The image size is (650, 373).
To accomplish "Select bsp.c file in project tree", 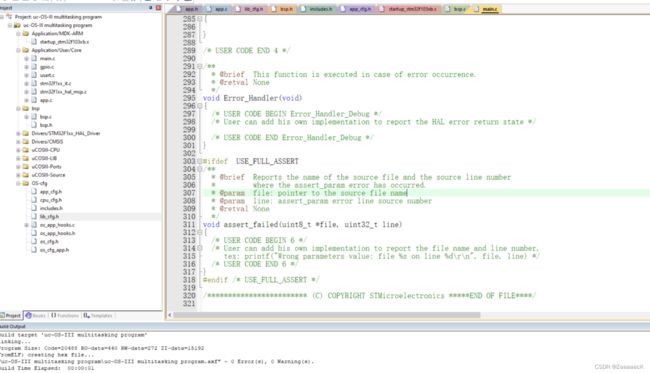I will [x=46, y=117].
